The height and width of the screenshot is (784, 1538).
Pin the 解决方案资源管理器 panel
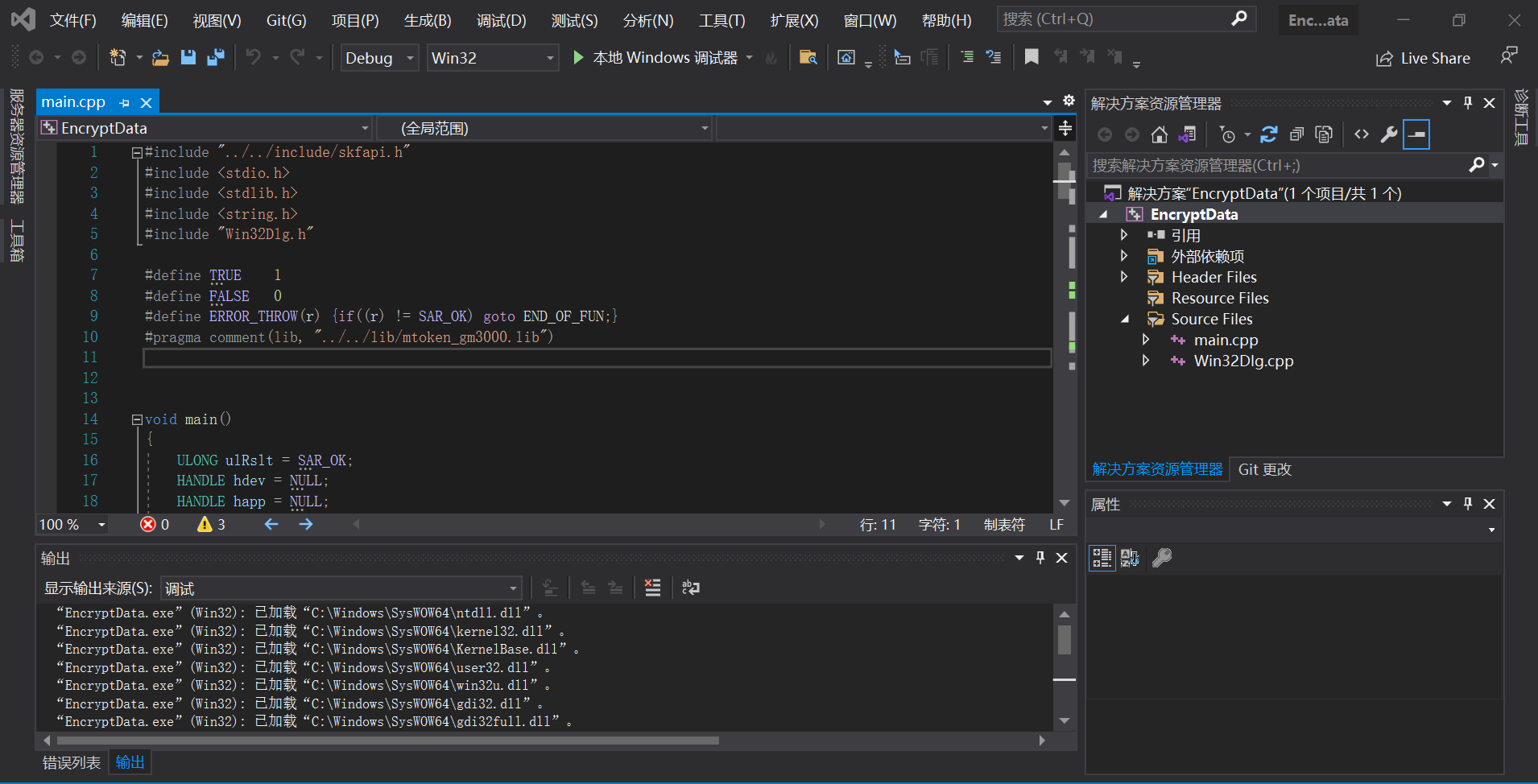[1468, 103]
